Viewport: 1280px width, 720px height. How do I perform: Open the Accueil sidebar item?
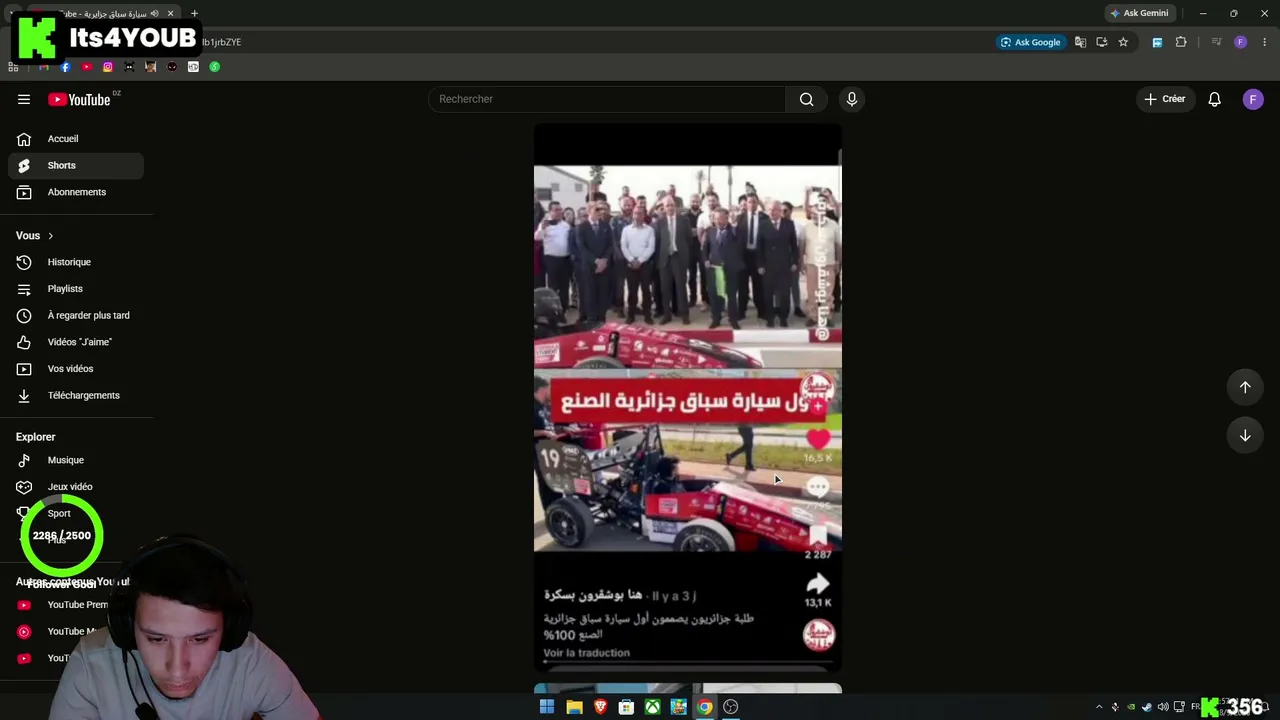76,139
